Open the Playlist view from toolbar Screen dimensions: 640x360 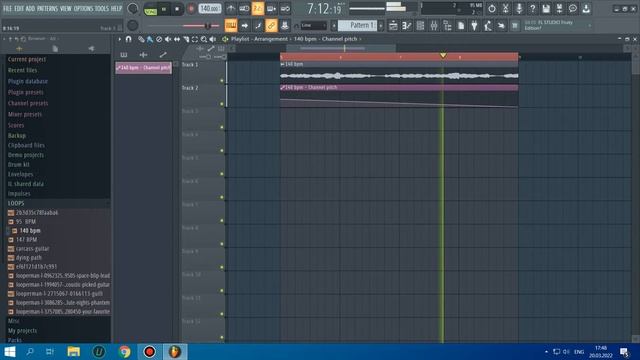tap(393, 26)
